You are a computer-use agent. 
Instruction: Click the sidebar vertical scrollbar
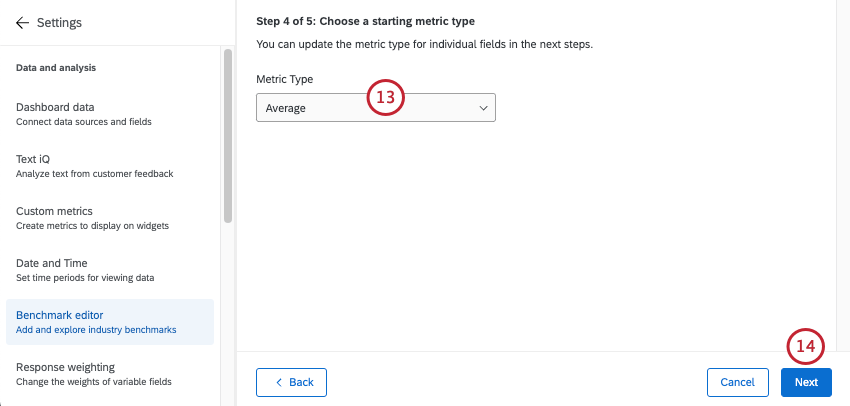228,135
